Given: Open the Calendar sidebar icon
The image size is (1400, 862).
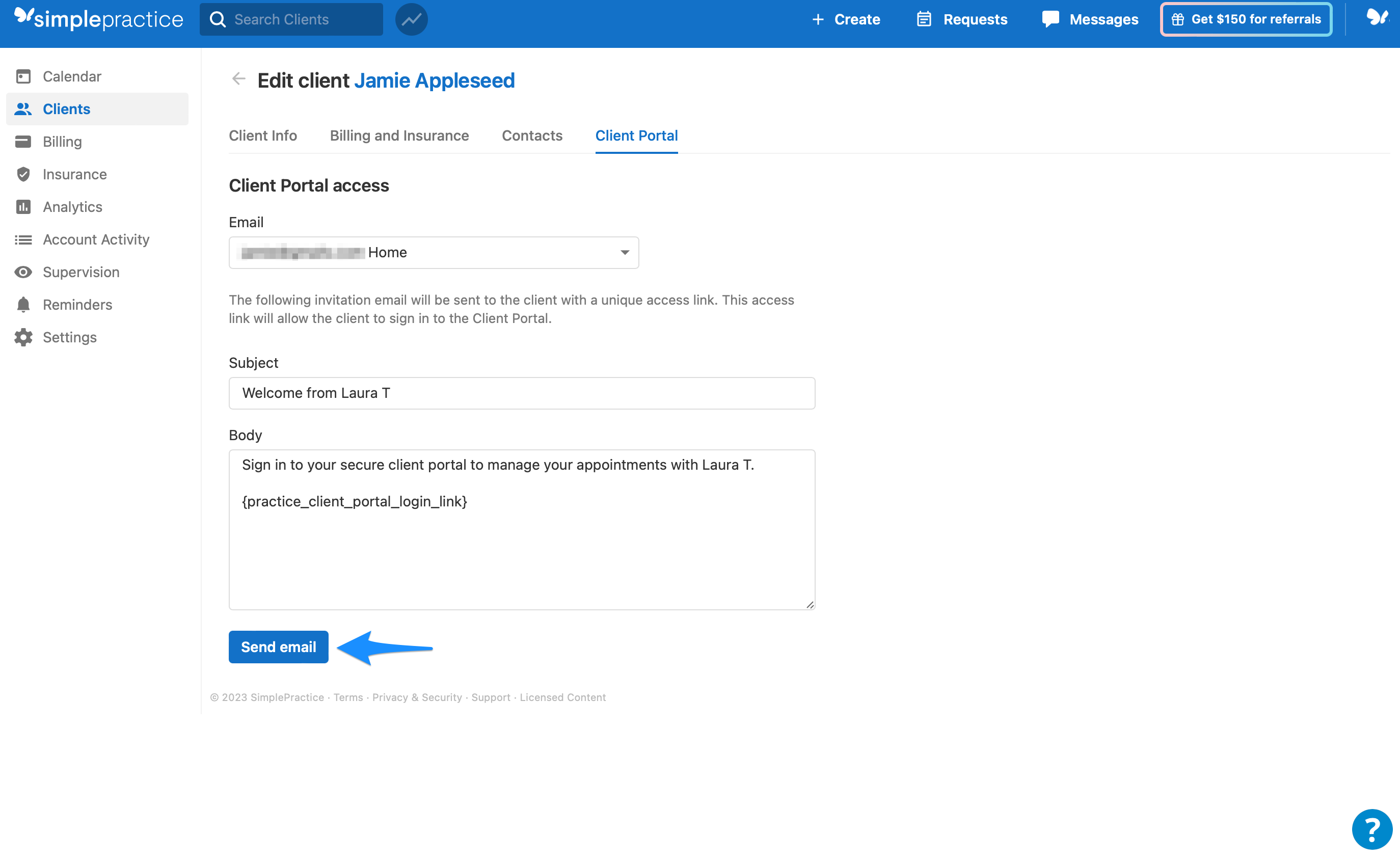Looking at the screenshot, I should tap(23, 76).
